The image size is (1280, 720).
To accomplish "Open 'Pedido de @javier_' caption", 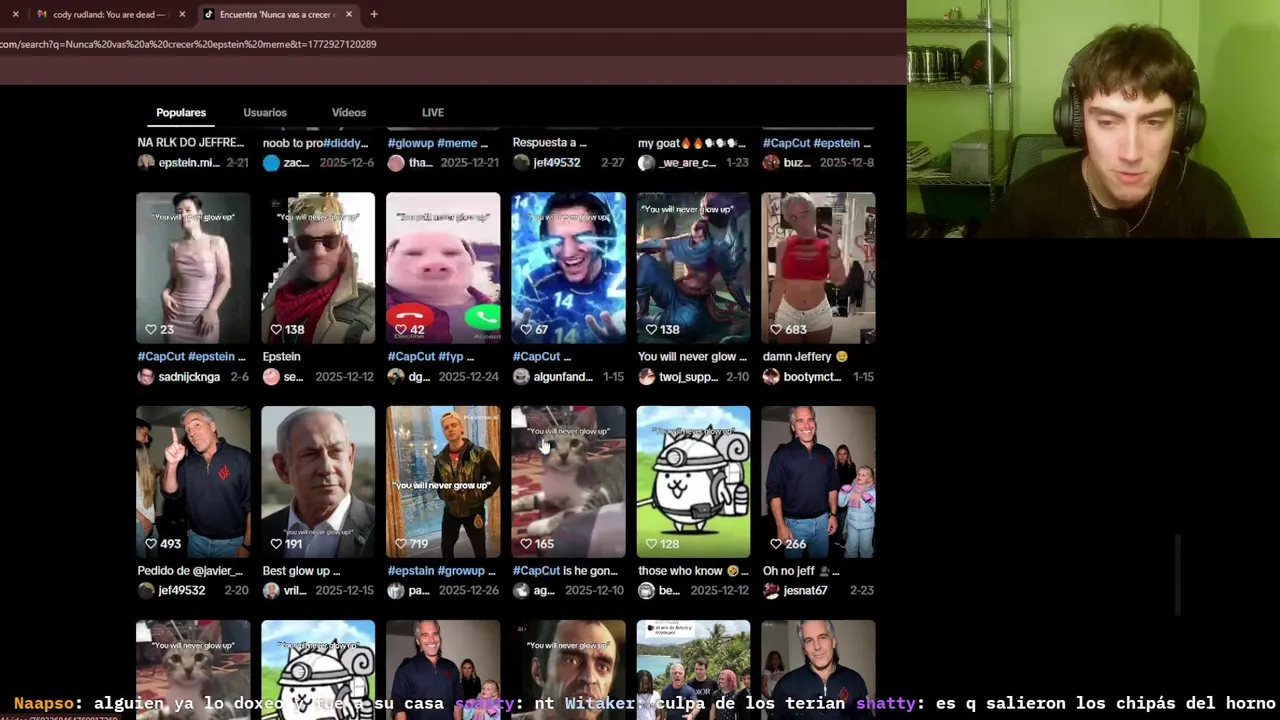I will click(x=190, y=571).
